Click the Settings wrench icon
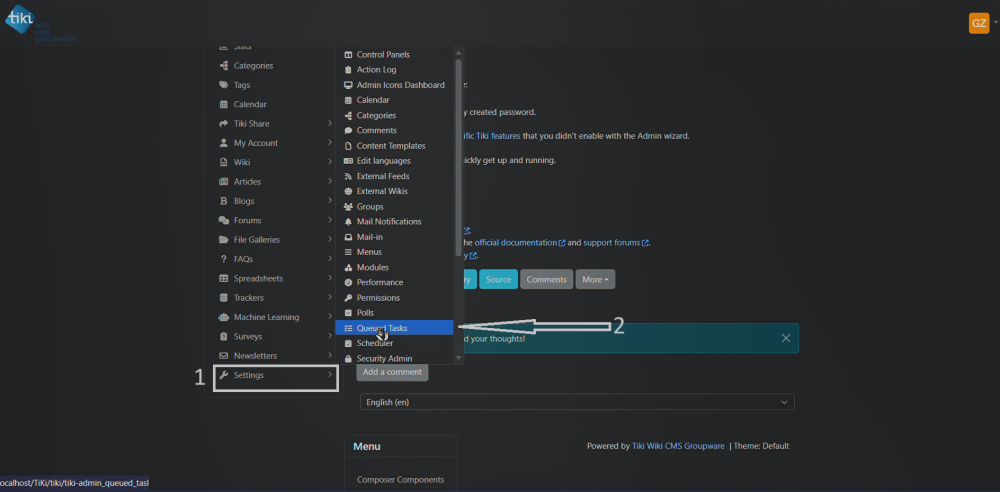1000x492 pixels. [223, 375]
